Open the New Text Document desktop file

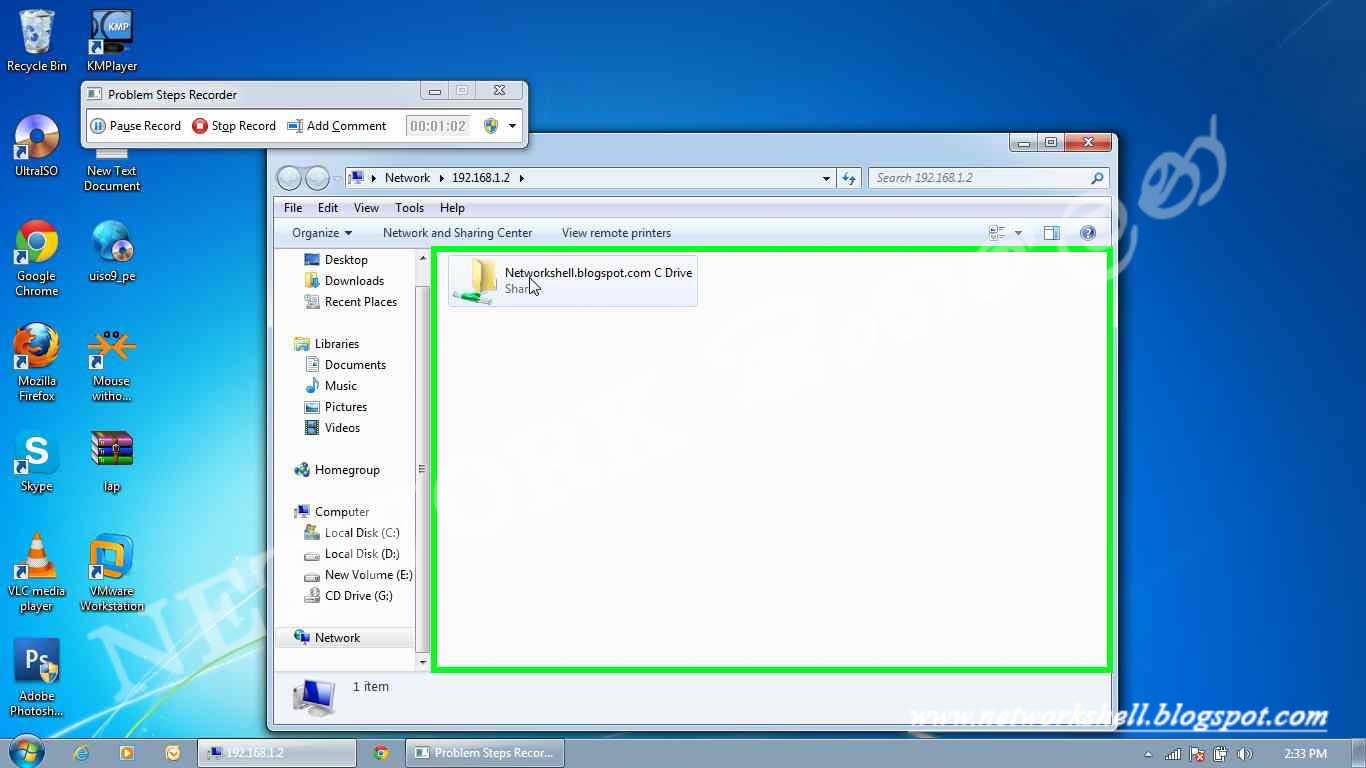(x=112, y=170)
